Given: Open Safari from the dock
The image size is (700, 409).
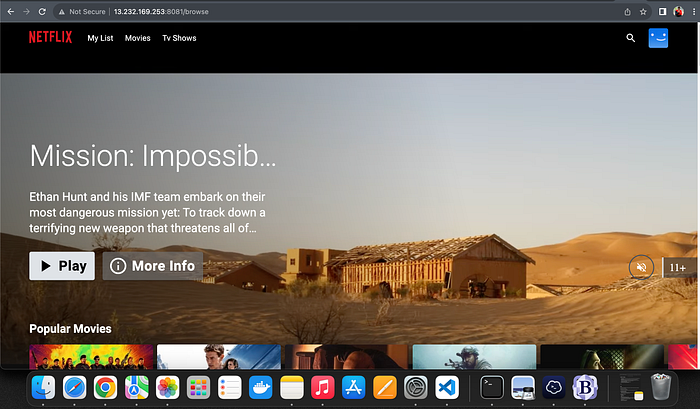Looking at the screenshot, I should [x=74, y=387].
